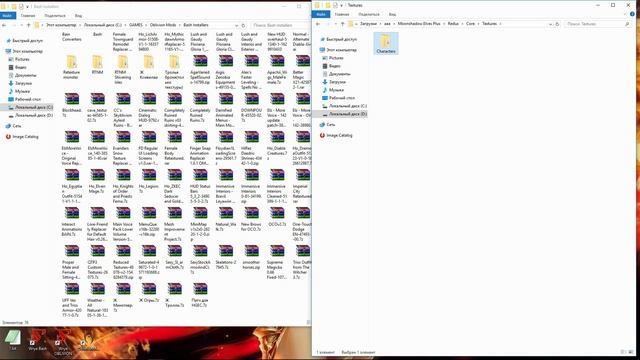Select the Supreme Magicka archive

click(x=277, y=262)
